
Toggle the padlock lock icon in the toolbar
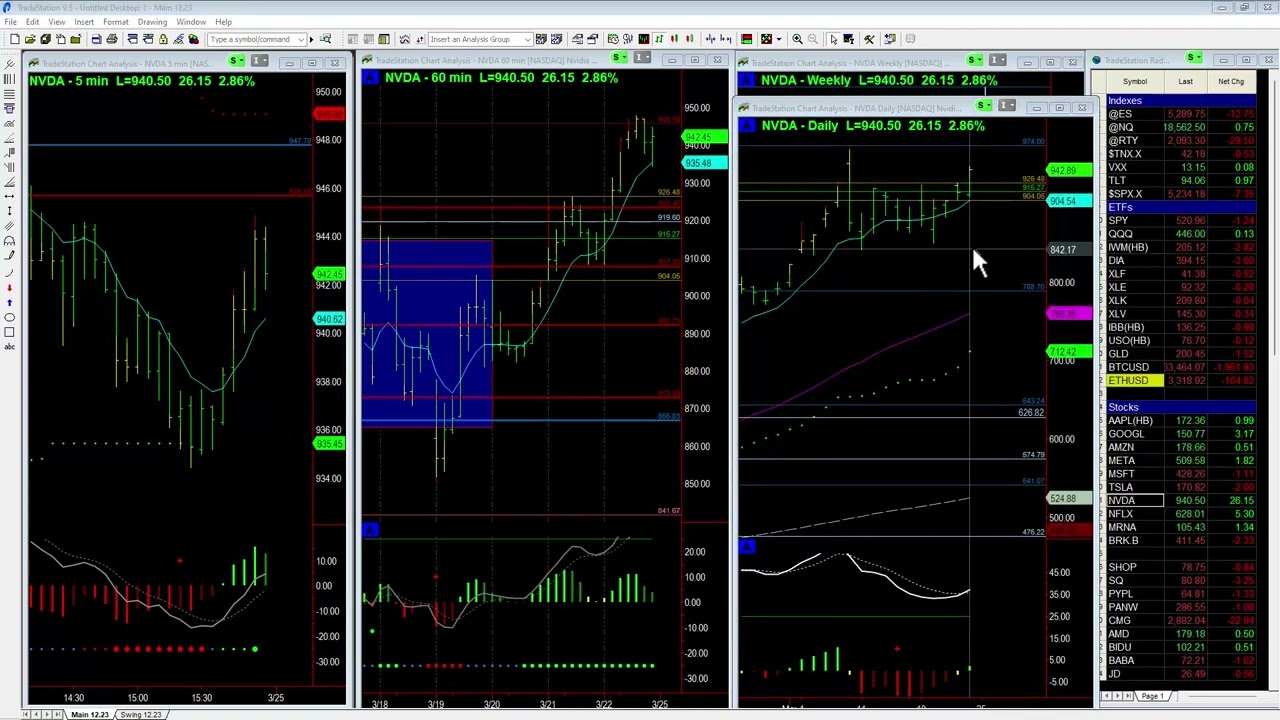point(163,39)
